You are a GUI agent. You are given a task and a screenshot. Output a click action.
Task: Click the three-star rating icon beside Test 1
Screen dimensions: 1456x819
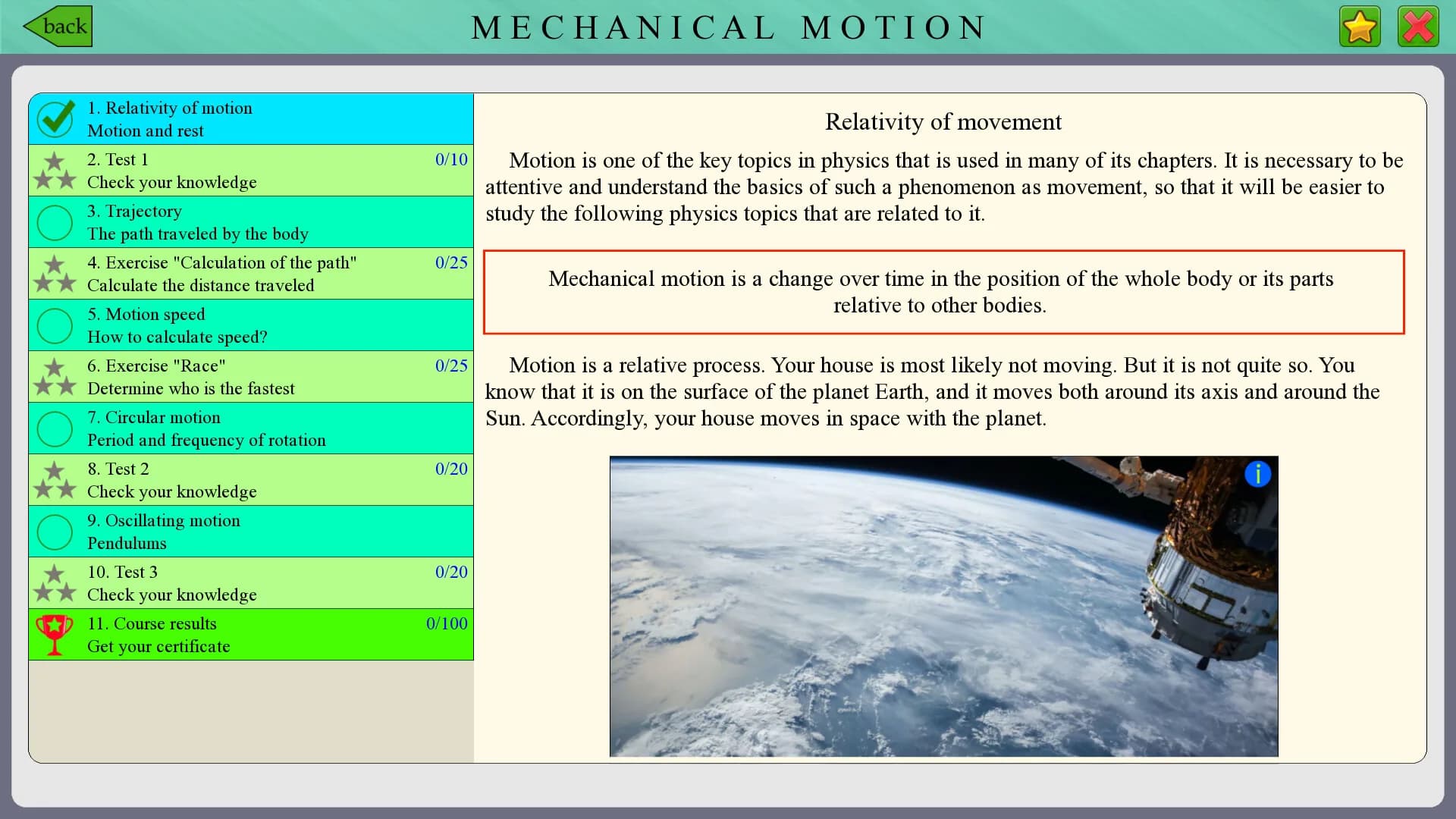coord(55,171)
